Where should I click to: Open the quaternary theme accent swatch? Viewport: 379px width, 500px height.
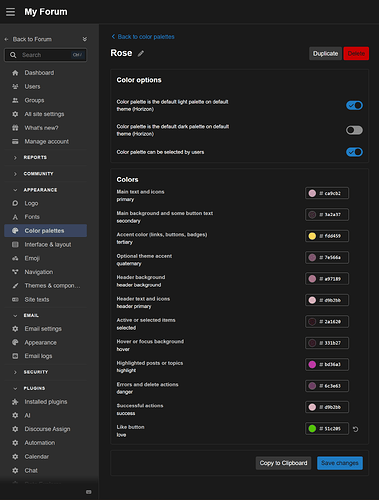tap(312, 257)
